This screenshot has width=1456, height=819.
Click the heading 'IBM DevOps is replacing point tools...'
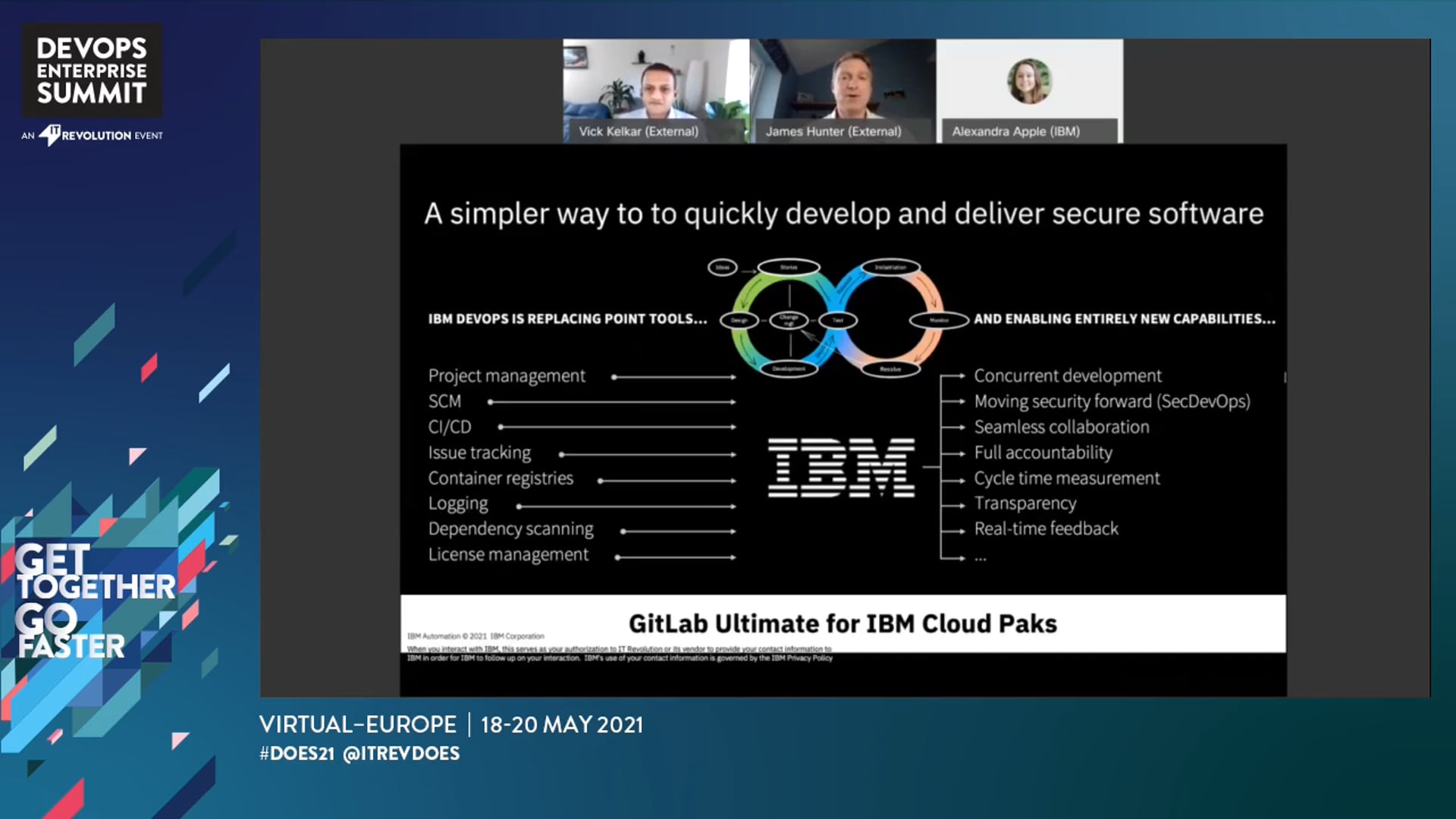pyautogui.click(x=567, y=319)
